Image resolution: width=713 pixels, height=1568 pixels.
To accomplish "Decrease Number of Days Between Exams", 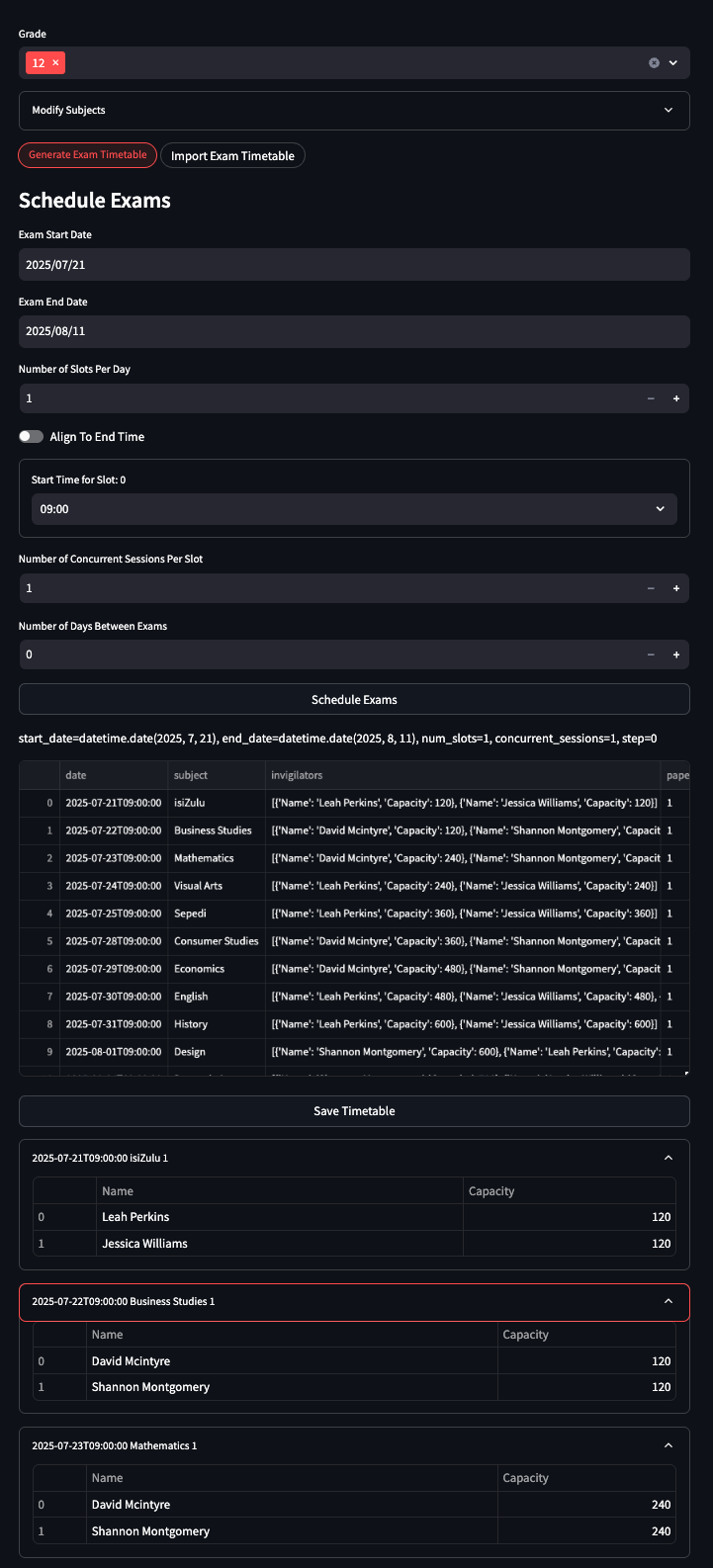I will pyautogui.click(x=651, y=654).
